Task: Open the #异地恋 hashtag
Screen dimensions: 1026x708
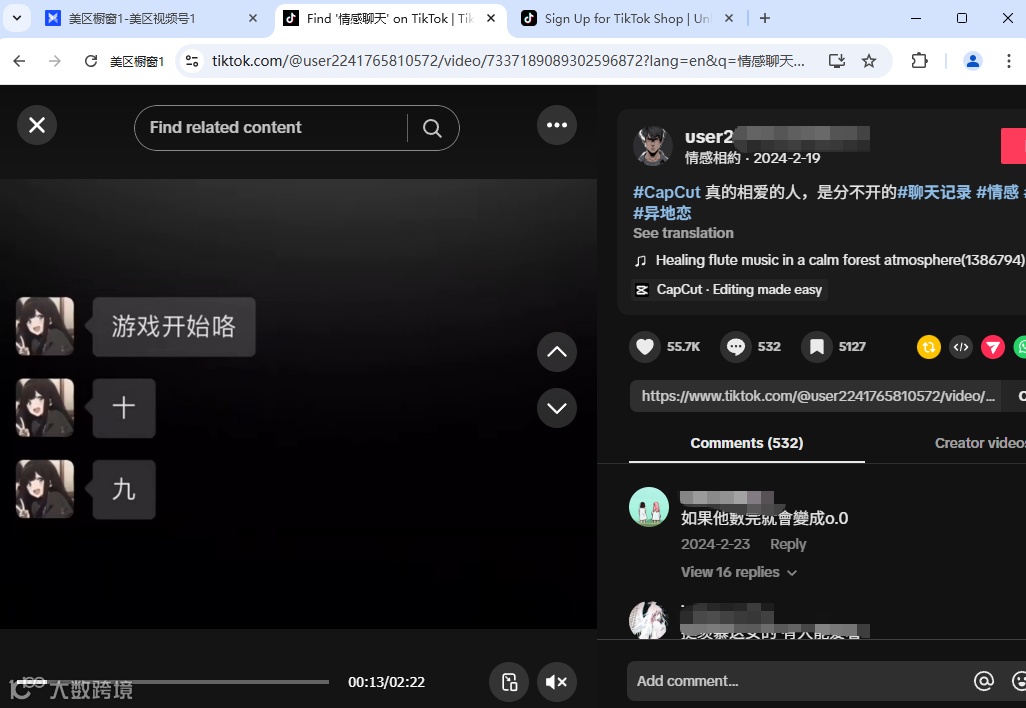Action: (x=662, y=213)
